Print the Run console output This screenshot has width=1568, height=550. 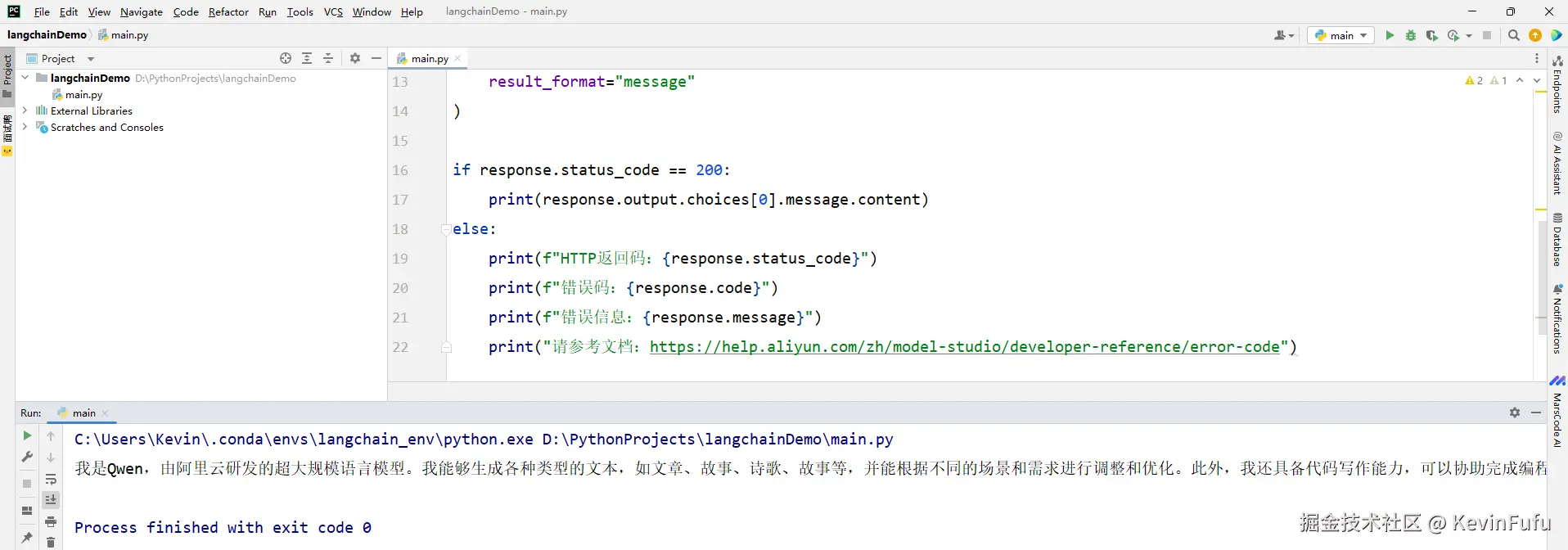click(51, 521)
